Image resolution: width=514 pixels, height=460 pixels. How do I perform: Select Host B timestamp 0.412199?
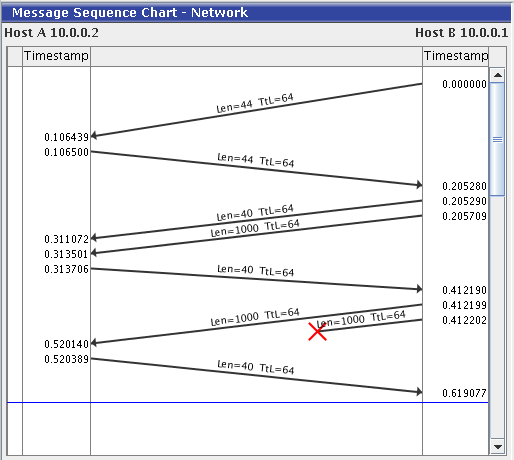click(464, 305)
